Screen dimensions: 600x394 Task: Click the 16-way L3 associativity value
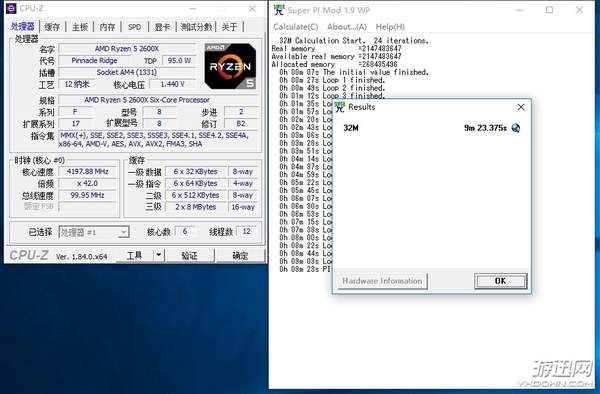[x=243, y=207]
